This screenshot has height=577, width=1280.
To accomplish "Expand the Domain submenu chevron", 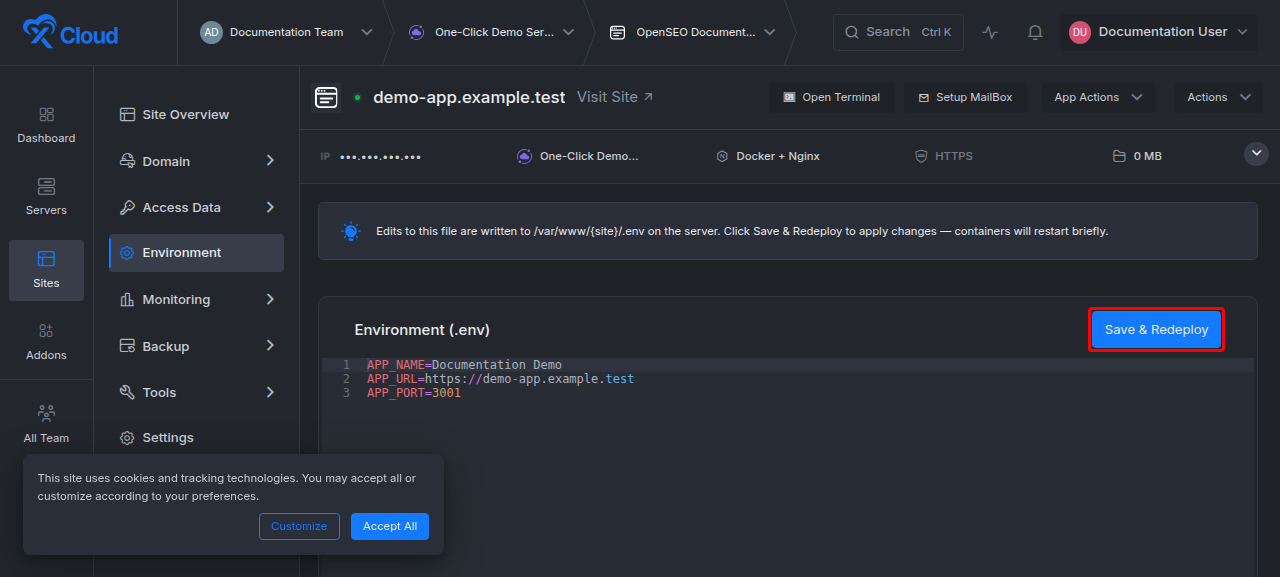I will [x=270, y=160].
